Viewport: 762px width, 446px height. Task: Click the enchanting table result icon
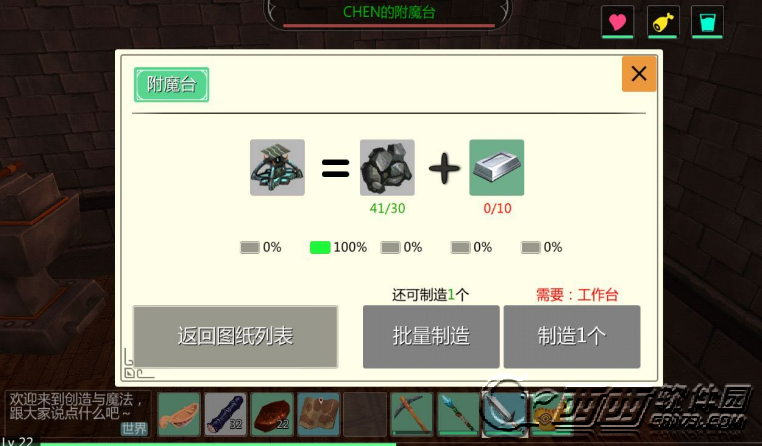[277, 168]
